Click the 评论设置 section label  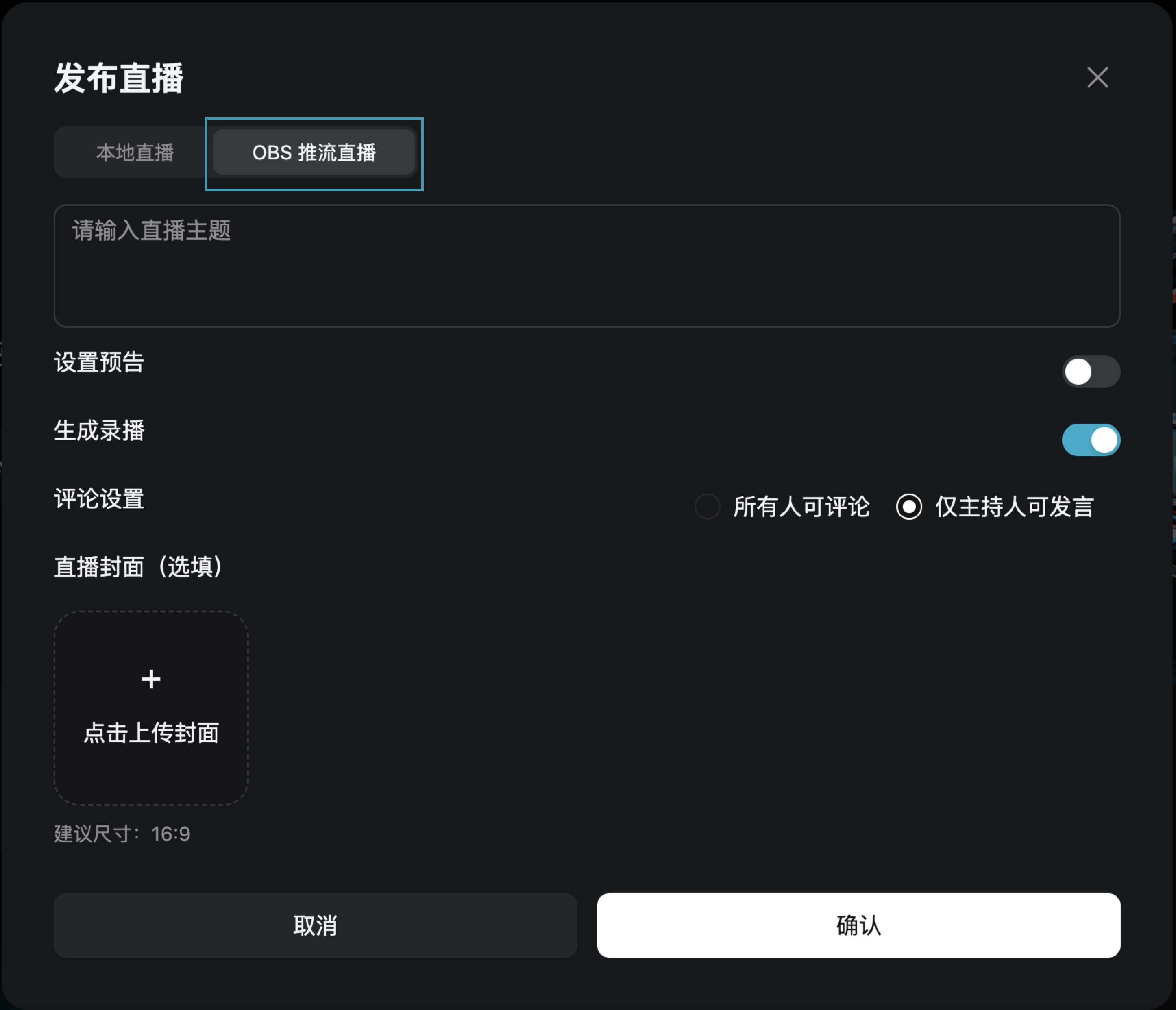[x=99, y=499]
